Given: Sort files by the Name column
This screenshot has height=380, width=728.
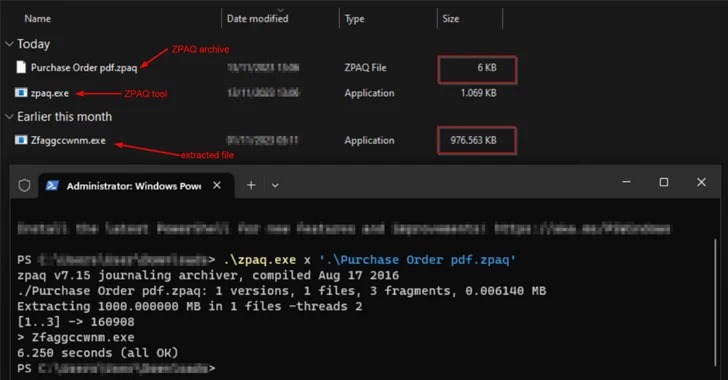Looking at the screenshot, I should point(38,19).
